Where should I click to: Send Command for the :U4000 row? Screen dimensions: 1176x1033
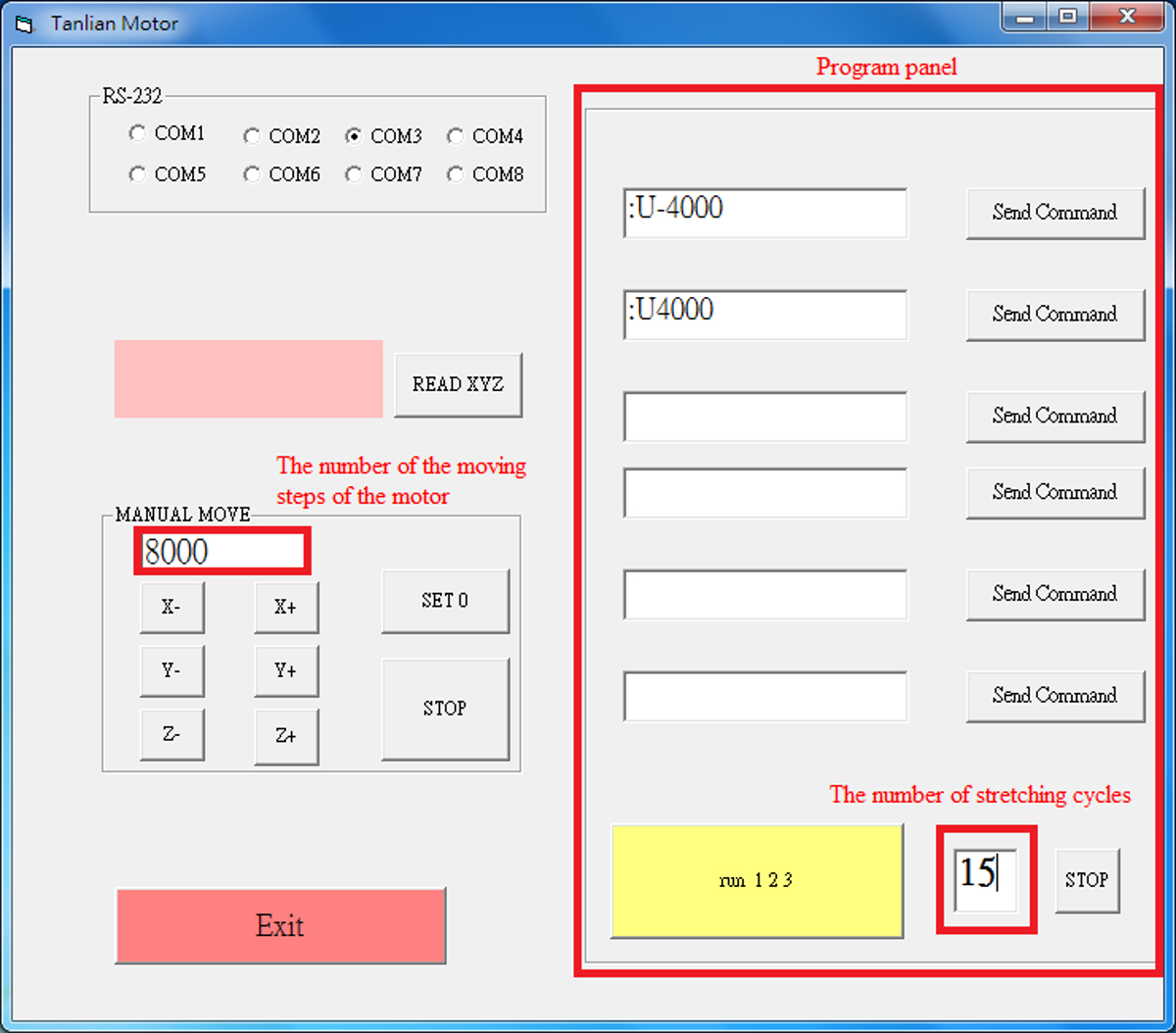tap(1055, 315)
